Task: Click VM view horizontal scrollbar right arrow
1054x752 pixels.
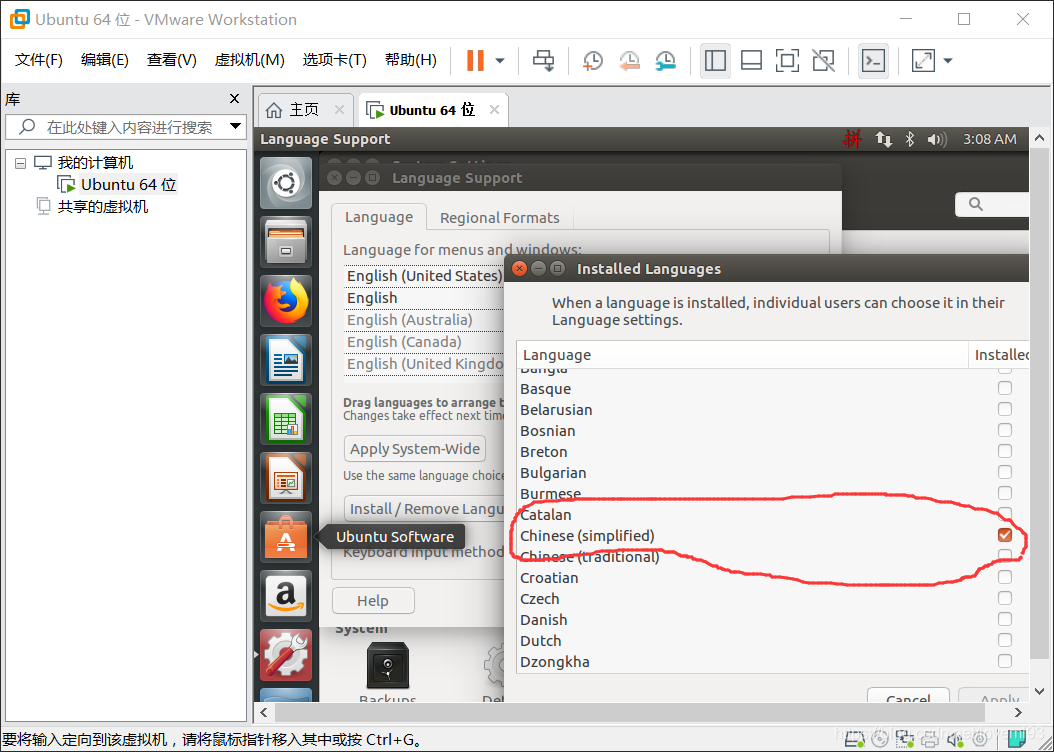Action: pos(1018,712)
